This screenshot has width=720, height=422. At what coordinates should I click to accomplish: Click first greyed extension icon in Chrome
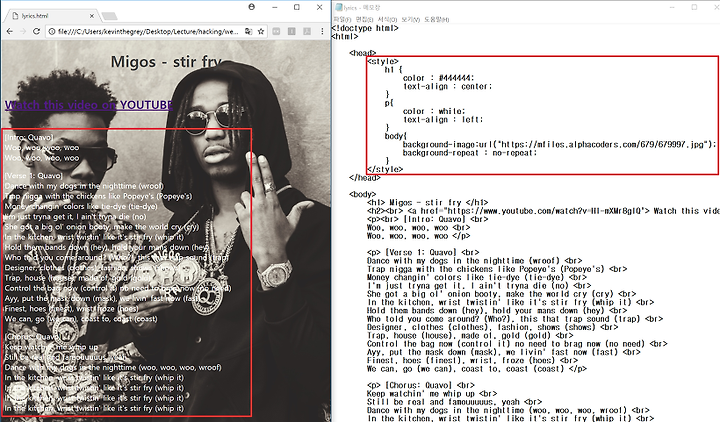tap(276, 31)
